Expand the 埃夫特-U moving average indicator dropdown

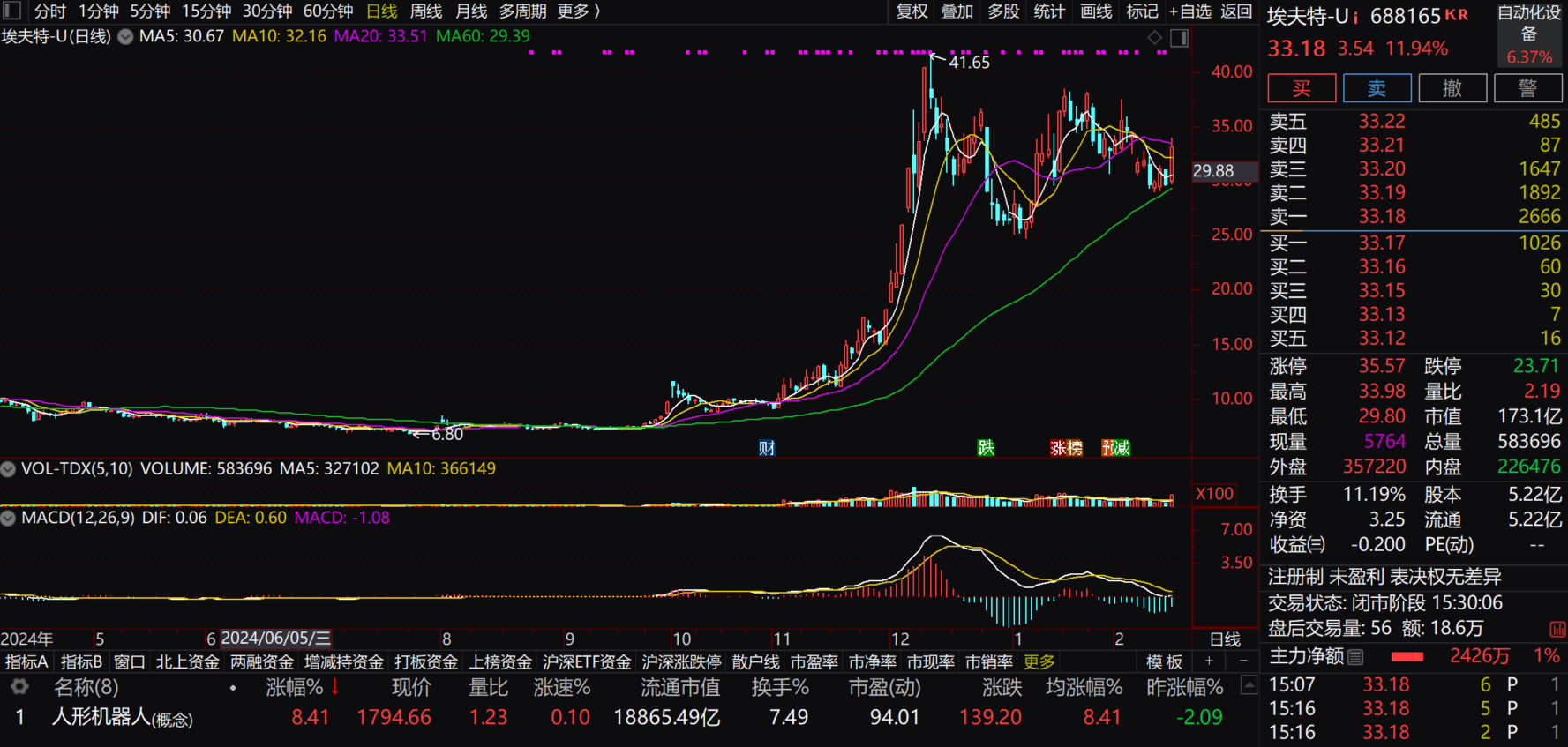pyautogui.click(x=126, y=37)
